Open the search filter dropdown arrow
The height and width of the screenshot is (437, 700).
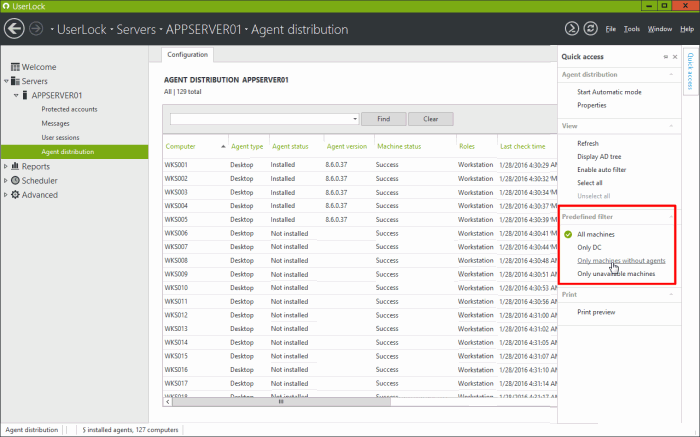355,119
